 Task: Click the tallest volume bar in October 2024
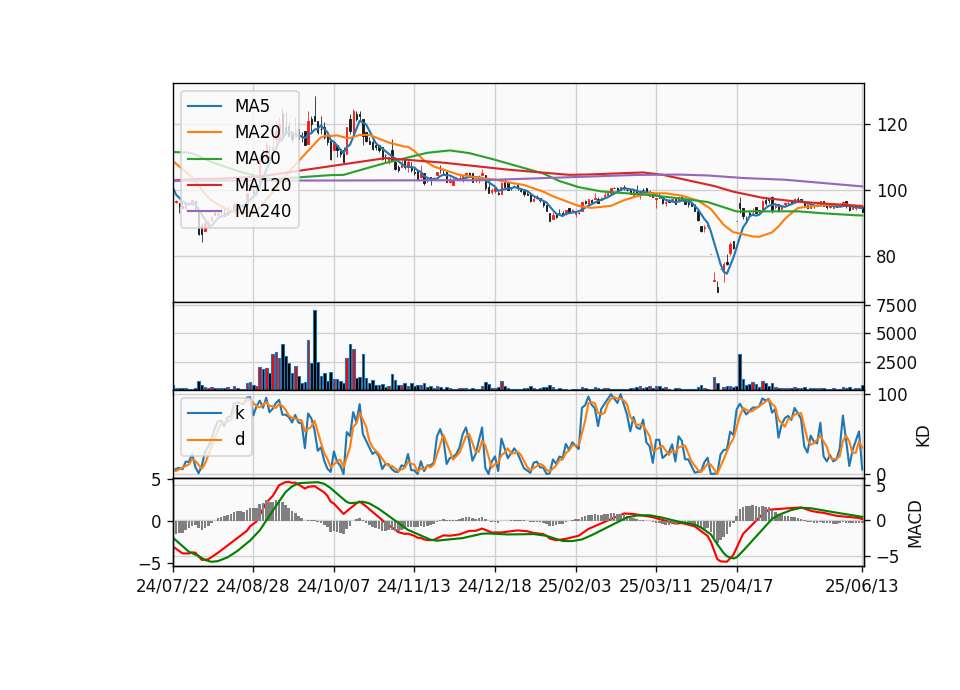(x=315, y=350)
